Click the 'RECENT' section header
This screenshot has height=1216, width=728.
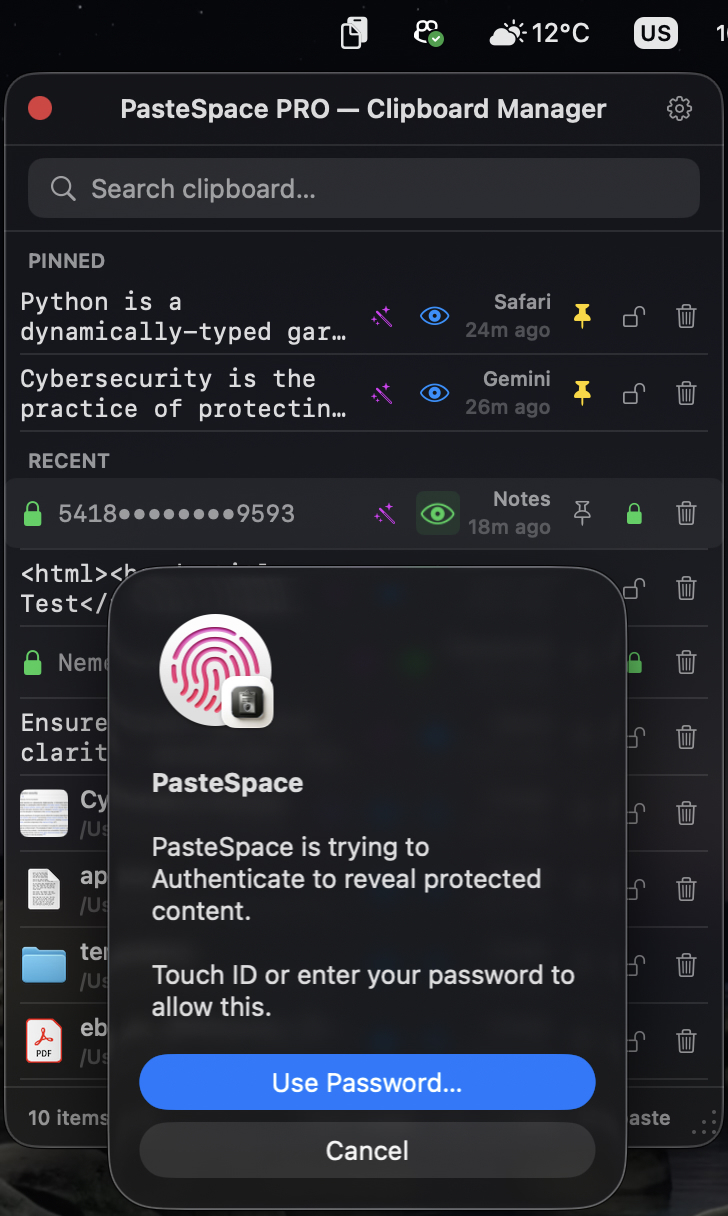click(x=69, y=461)
